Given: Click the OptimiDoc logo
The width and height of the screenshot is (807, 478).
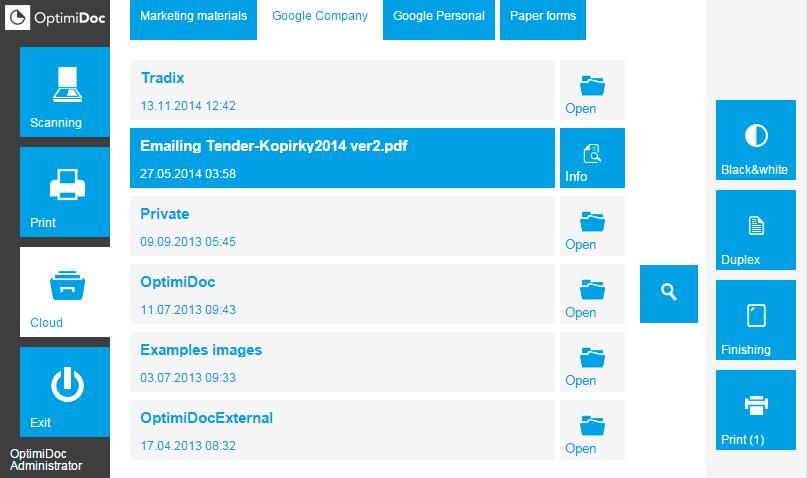Looking at the screenshot, I should (x=56, y=17).
